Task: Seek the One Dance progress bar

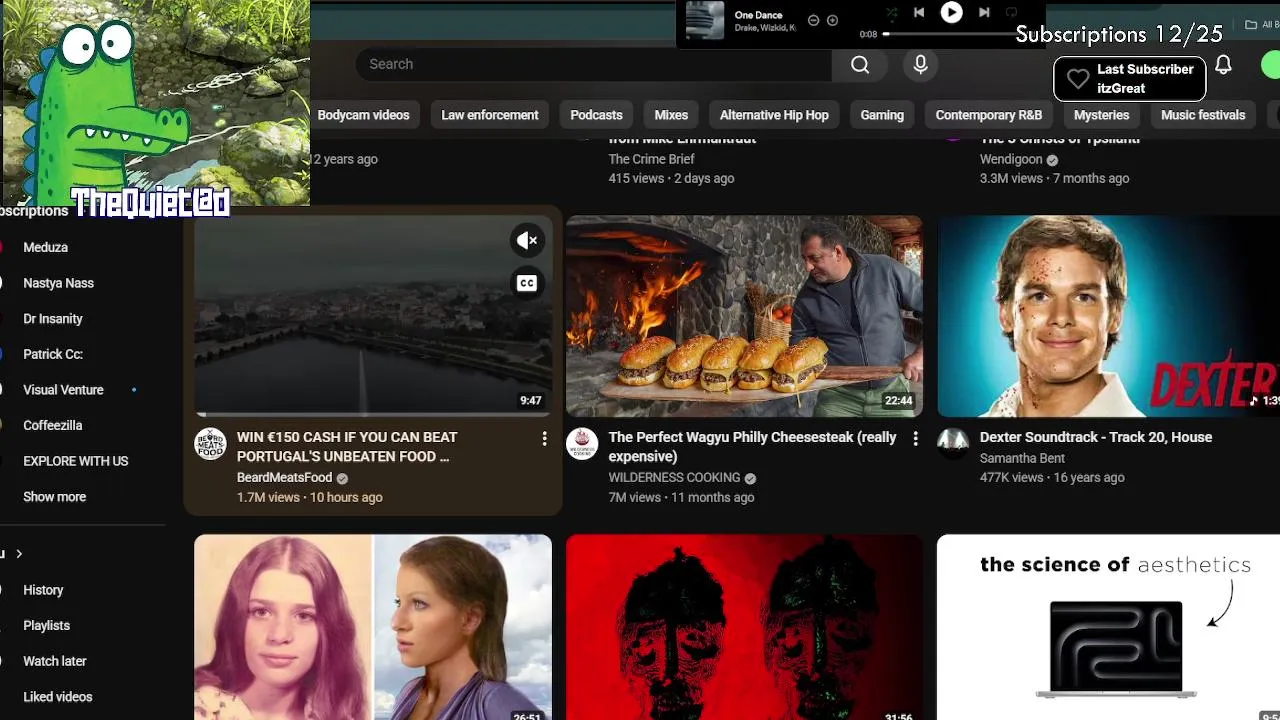Action: click(x=950, y=34)
